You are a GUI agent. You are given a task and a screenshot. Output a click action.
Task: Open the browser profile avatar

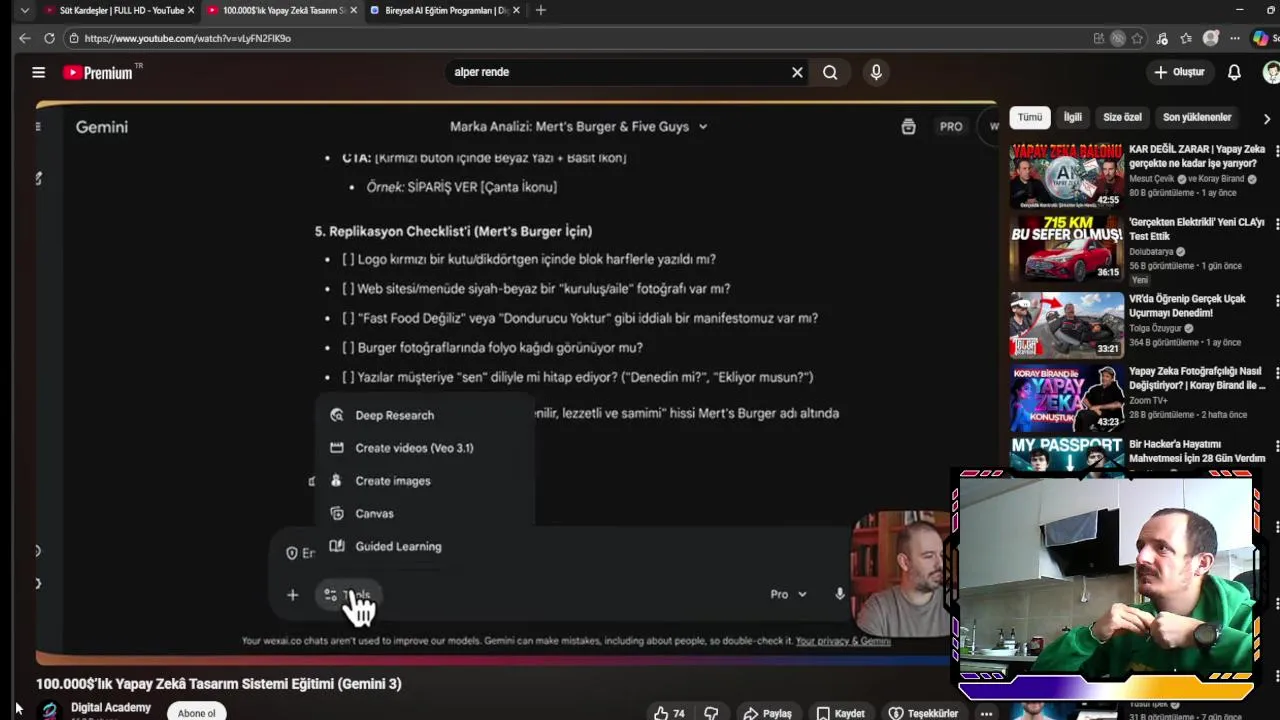click(x=1211, y=38)
